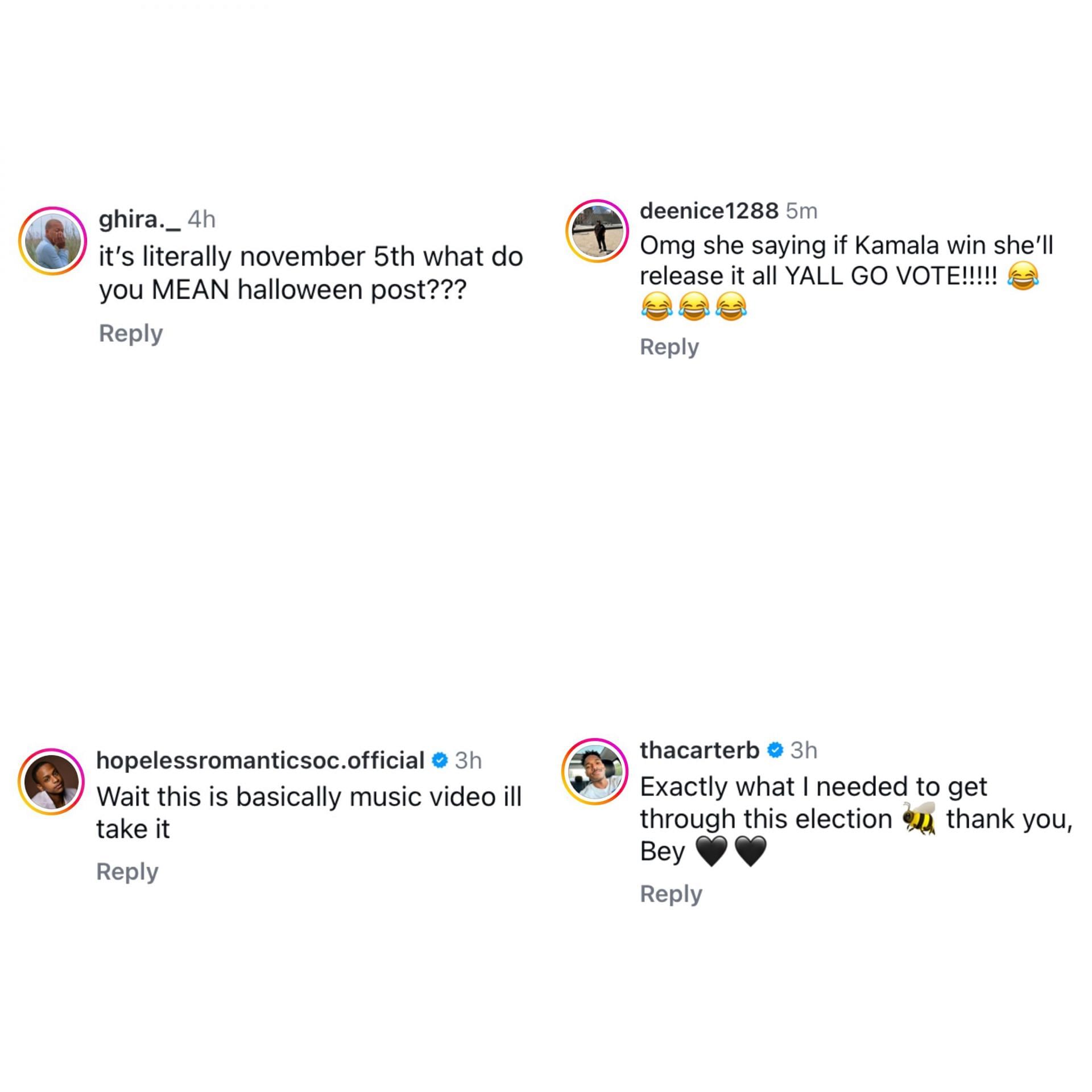The height and width of the screenshot is (1092, 1092).
Task: Click the ghira._ username
Action: (139, 219)
